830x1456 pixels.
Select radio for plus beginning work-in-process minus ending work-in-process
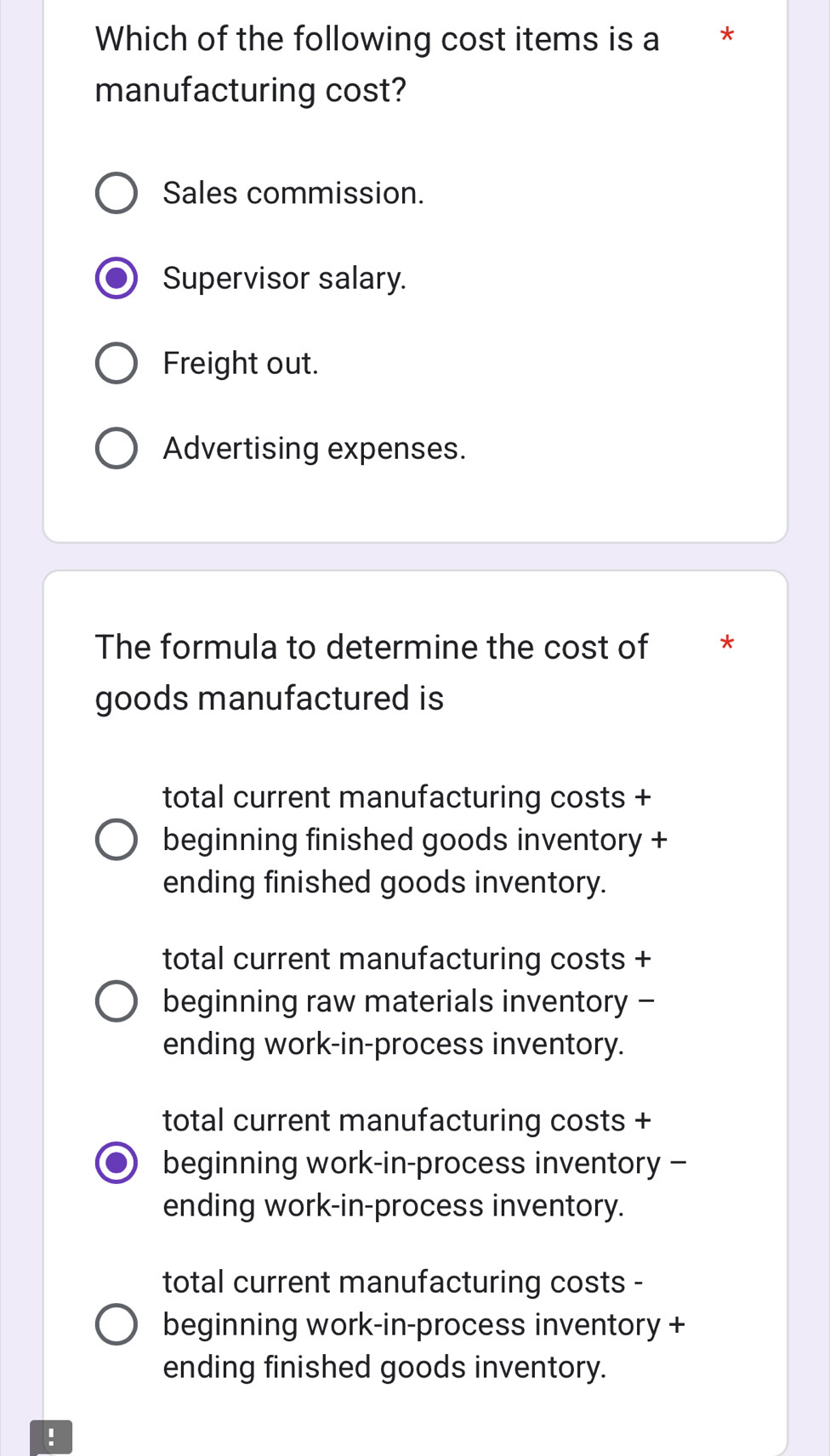click(116, 1163)
